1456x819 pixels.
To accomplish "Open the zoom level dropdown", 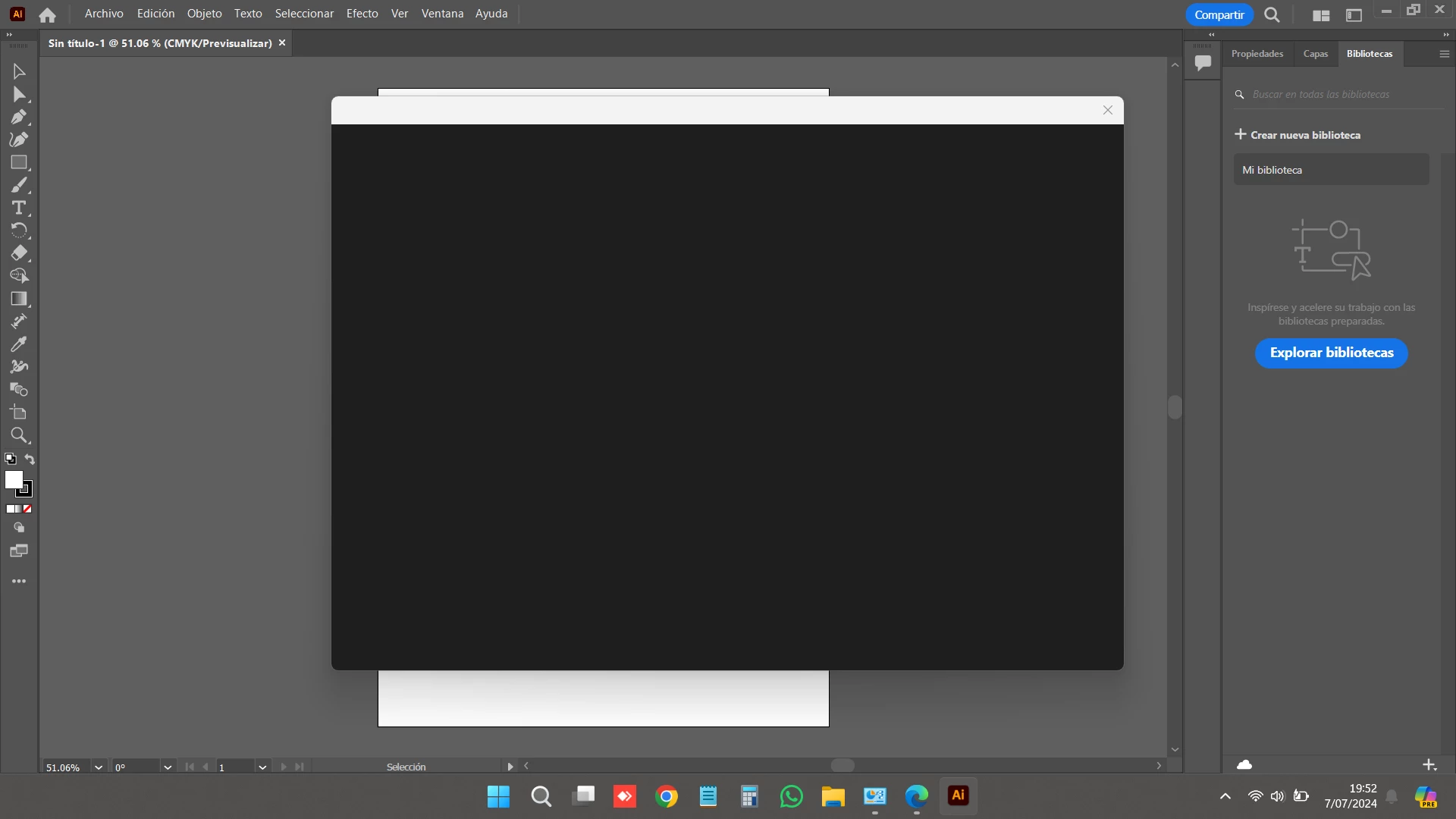I will (x=98, y=767).
